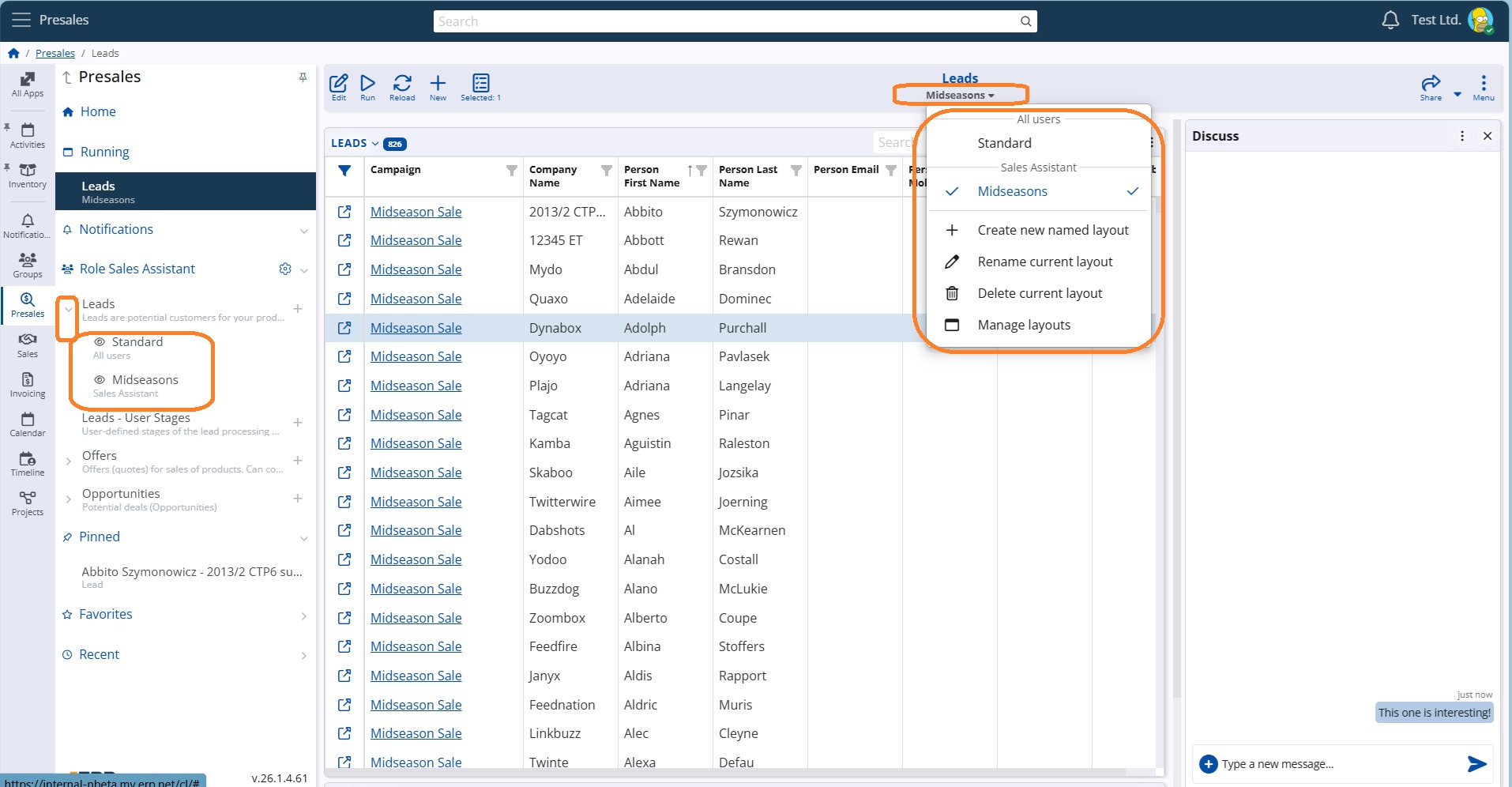Image resolution: width=1512 pixels, height=787 pixels.
Task: Open the hamburger main menu
Action: 21,20
